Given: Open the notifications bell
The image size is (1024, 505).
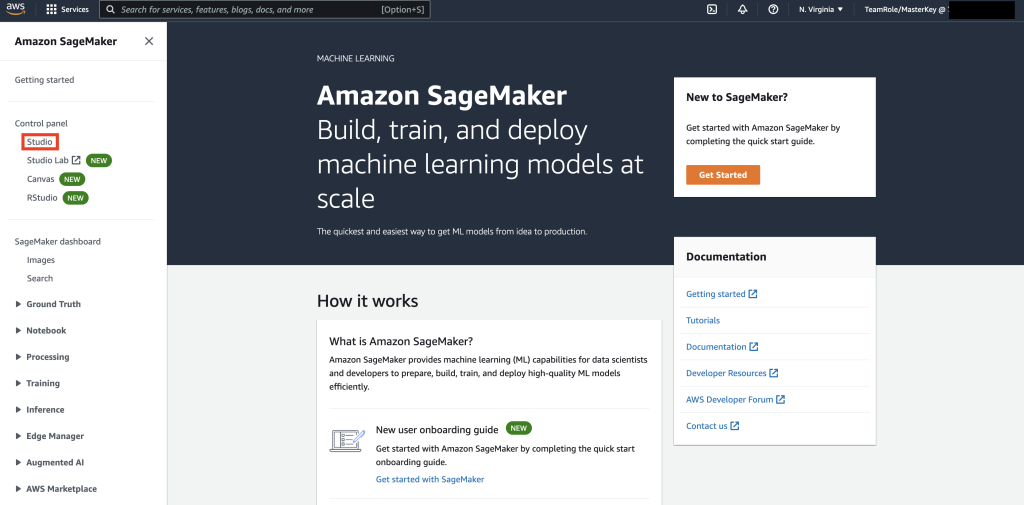Looking at the screenshot, I should click(x=743, y=10).
